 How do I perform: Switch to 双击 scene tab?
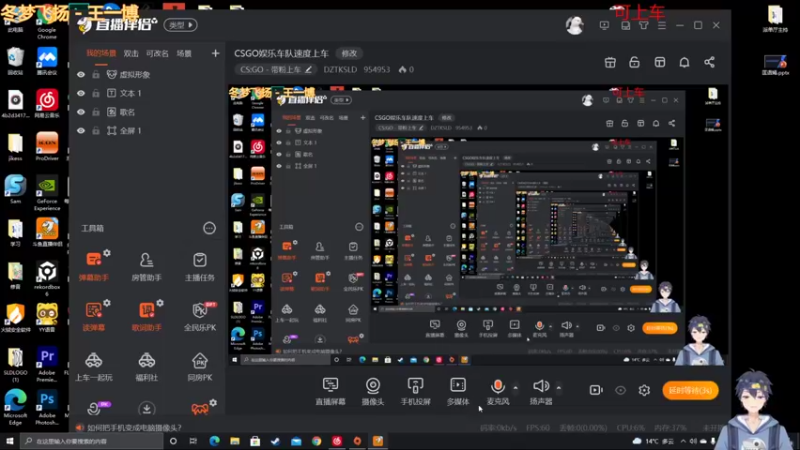click(x=131, y=53)
